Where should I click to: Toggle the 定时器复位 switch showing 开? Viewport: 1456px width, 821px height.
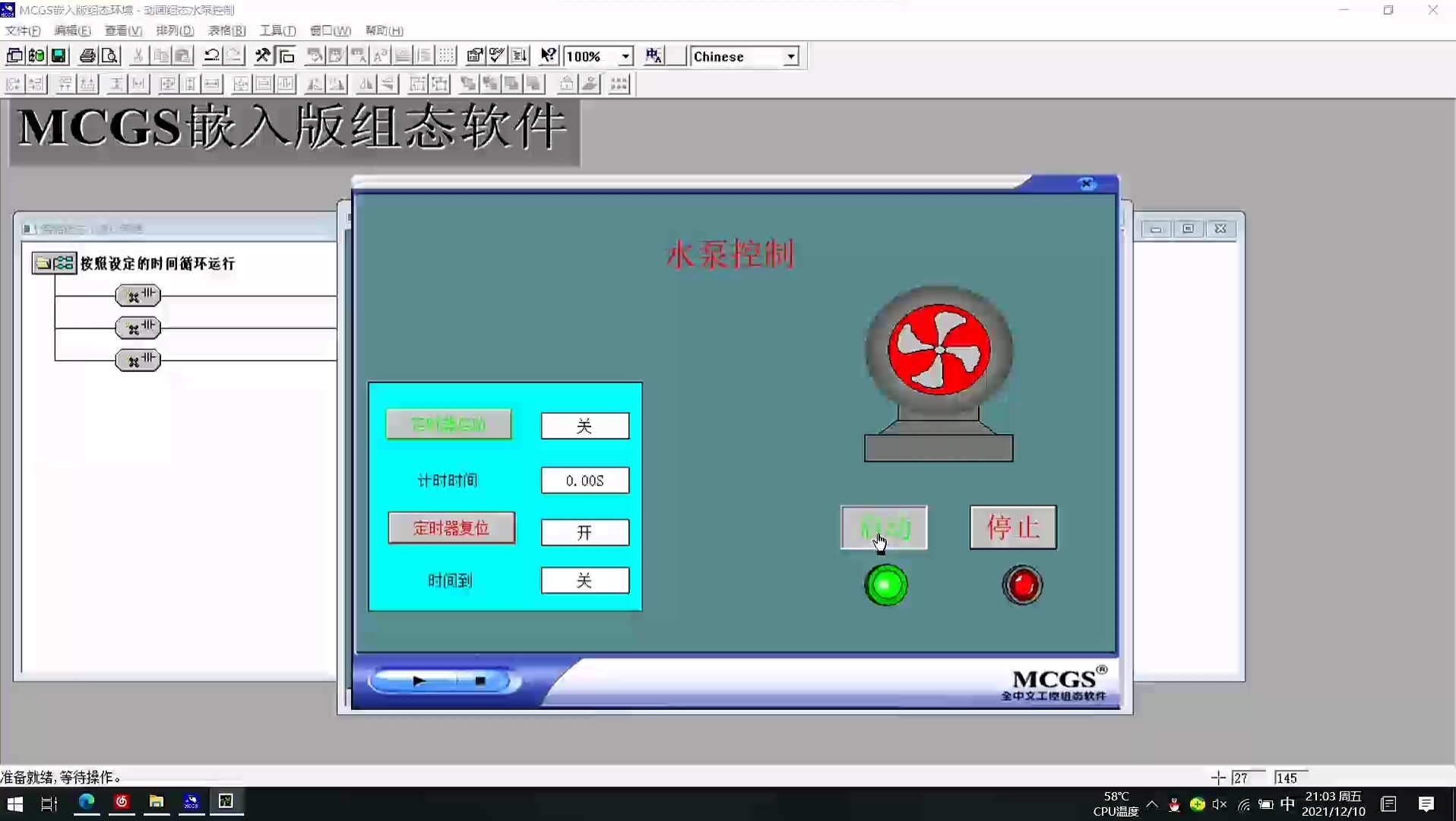[584, 532]
